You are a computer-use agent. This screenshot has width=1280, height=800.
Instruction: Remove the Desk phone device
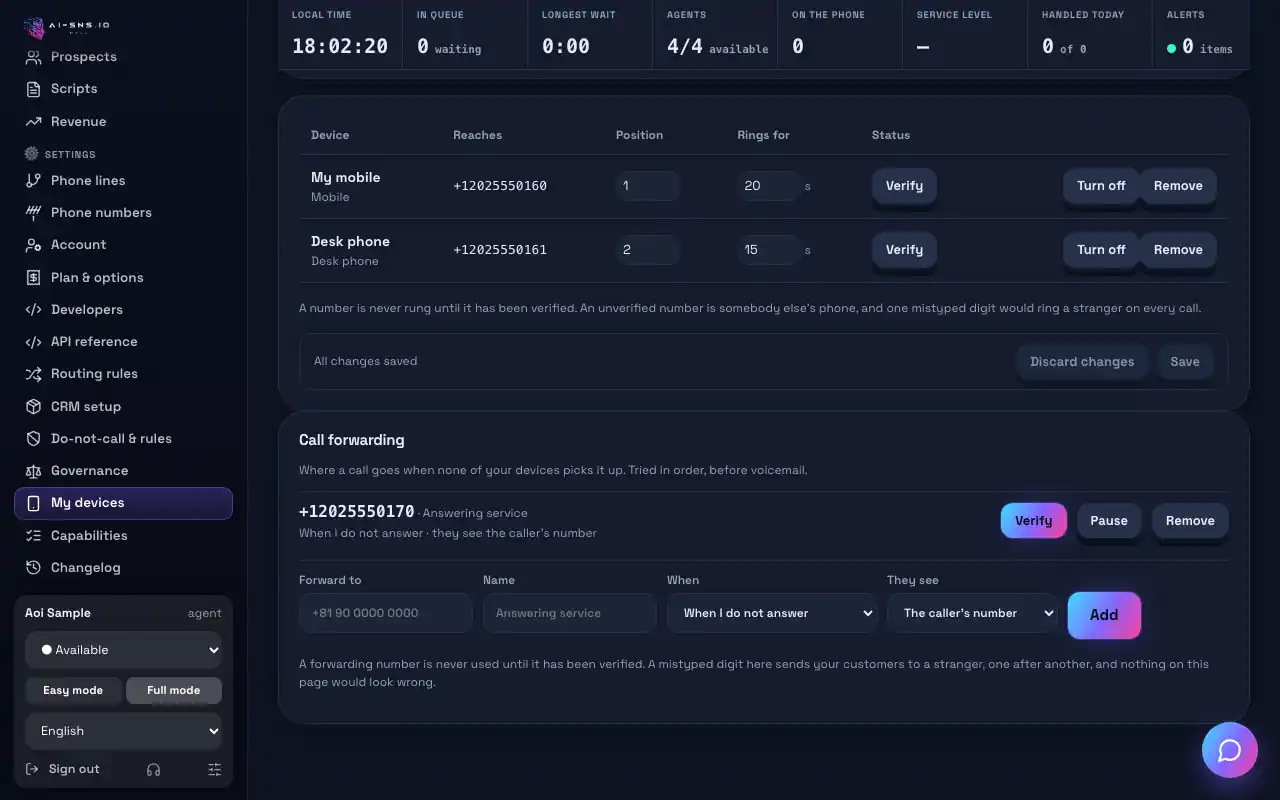pos(1178,250)
